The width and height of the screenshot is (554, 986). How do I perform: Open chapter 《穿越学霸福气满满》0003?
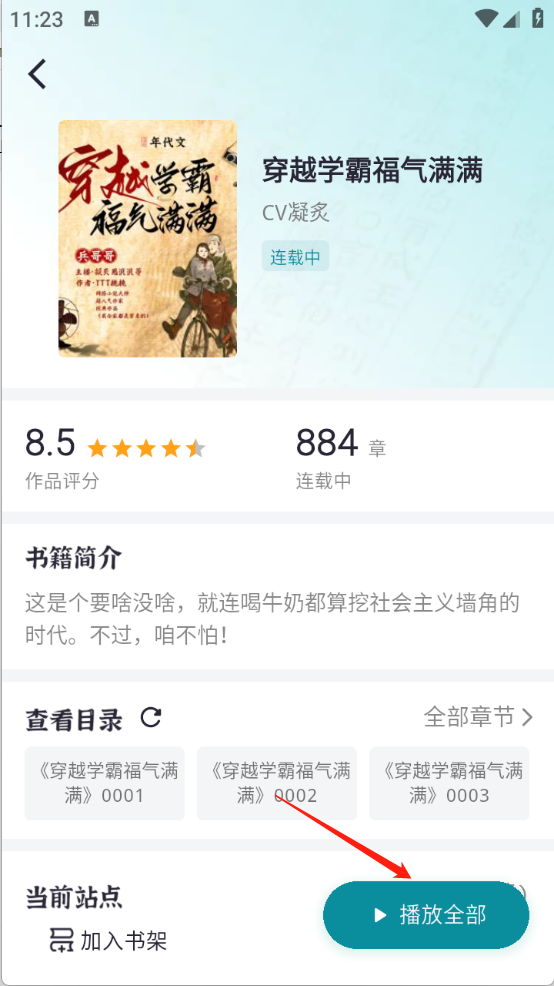point(449,784)
